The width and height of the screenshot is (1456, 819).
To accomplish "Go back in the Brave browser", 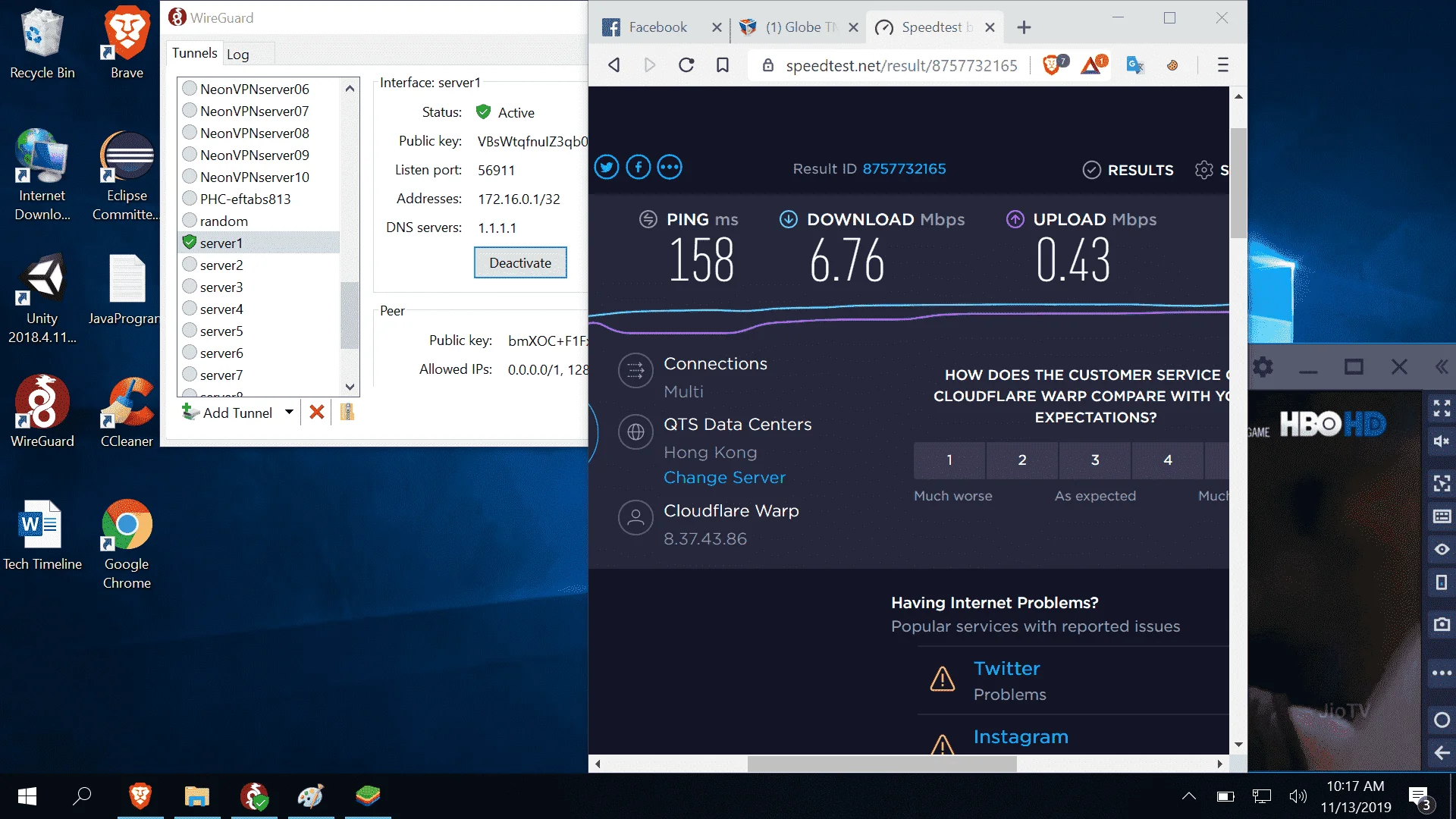I will [x=614, y=65].
